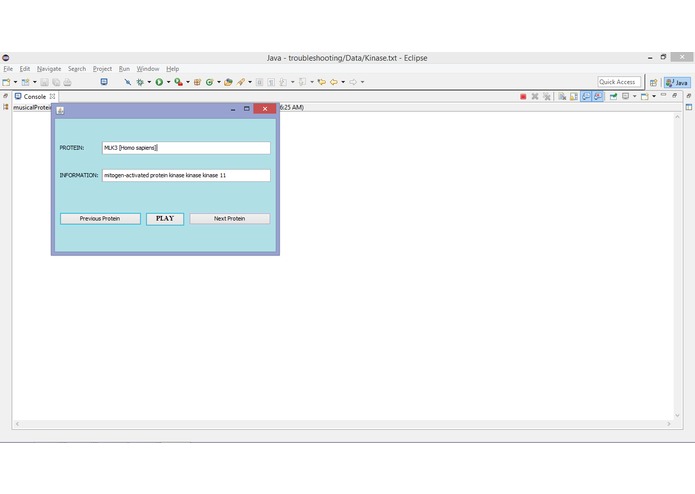Click the Clear Console icon
The width and height of the screenshot is (695, 494).
pyautogui.click(x=562, y=97)
